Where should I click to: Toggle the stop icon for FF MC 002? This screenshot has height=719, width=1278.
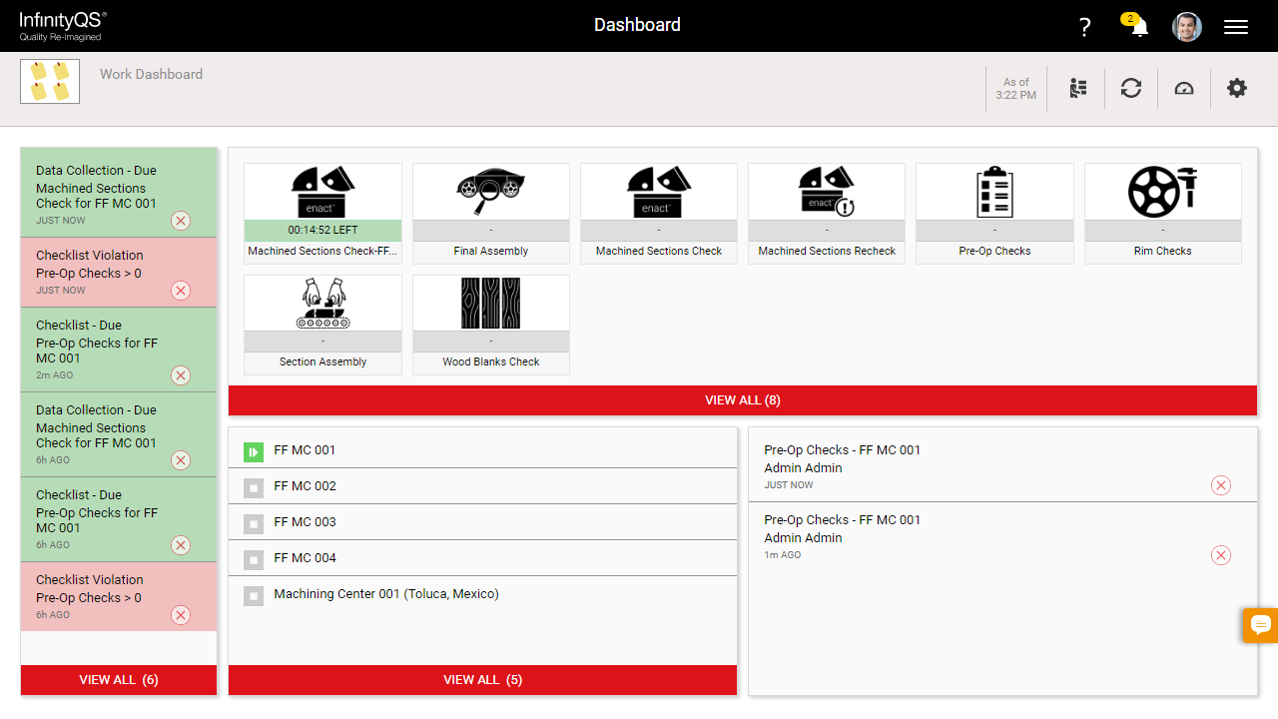click(253, 488)
